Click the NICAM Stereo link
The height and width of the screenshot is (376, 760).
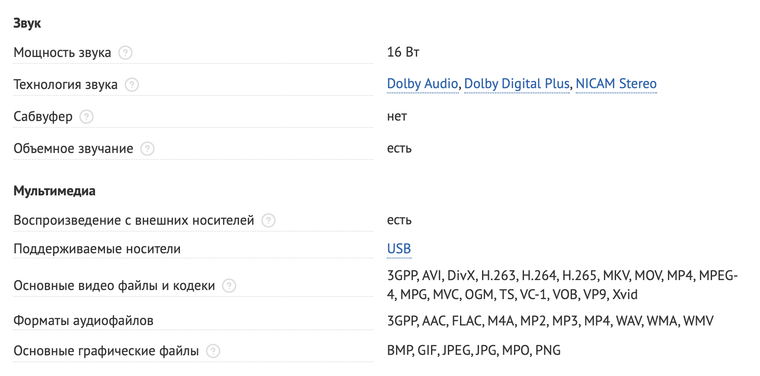(x=616, y=84)
